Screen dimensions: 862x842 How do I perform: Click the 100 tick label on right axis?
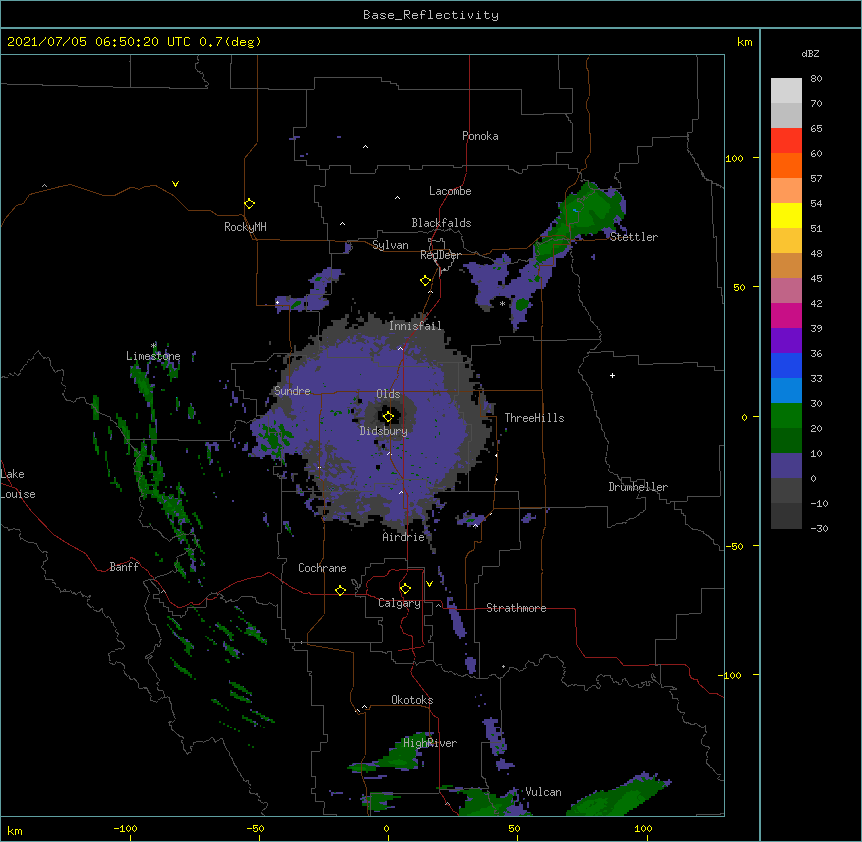pyautogui.click(x=734, y=158)
